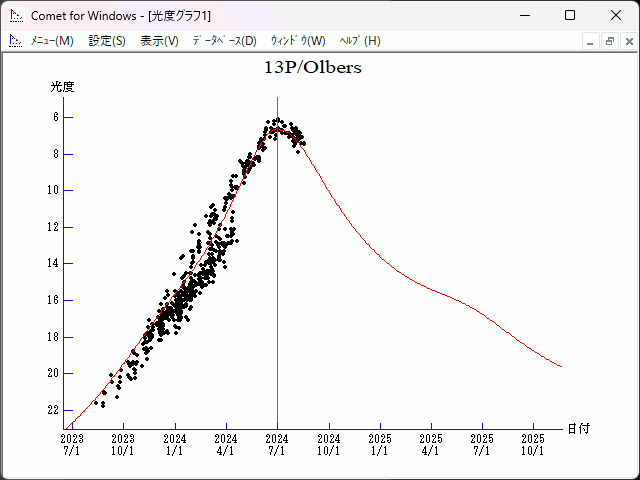Click the 日付 date axis label
The image size is (640, 480).
[x=579, y=429]
